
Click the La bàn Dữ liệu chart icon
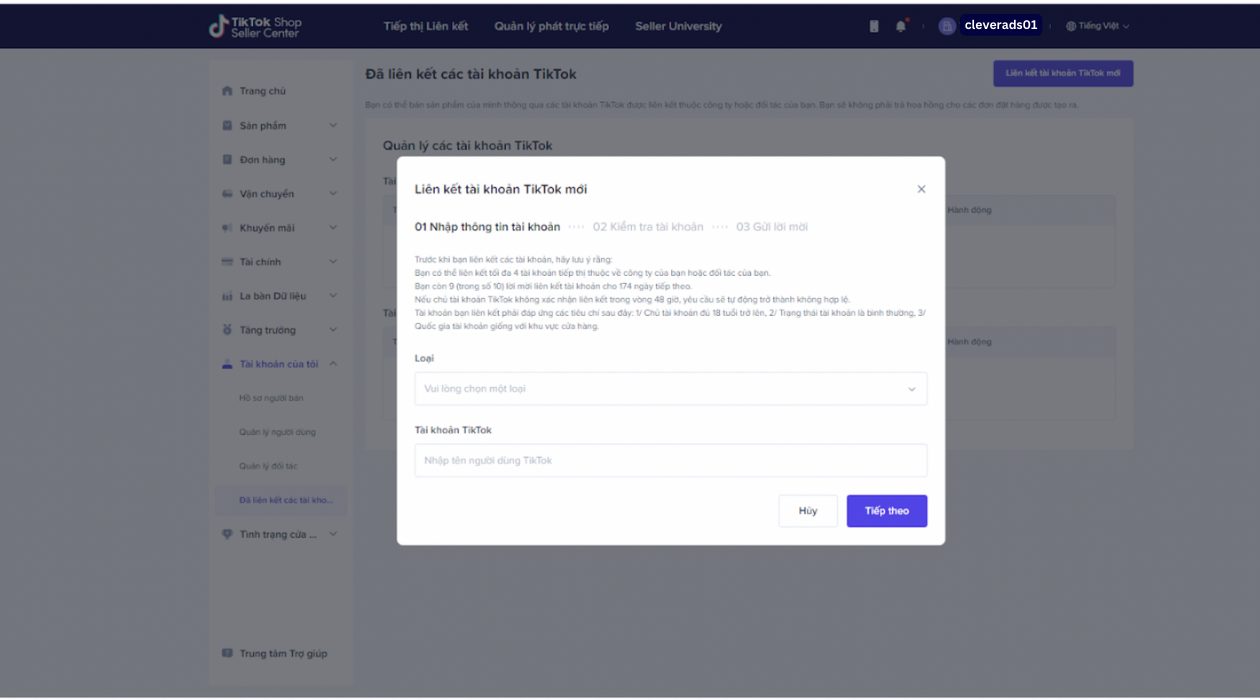coord(227,296)
